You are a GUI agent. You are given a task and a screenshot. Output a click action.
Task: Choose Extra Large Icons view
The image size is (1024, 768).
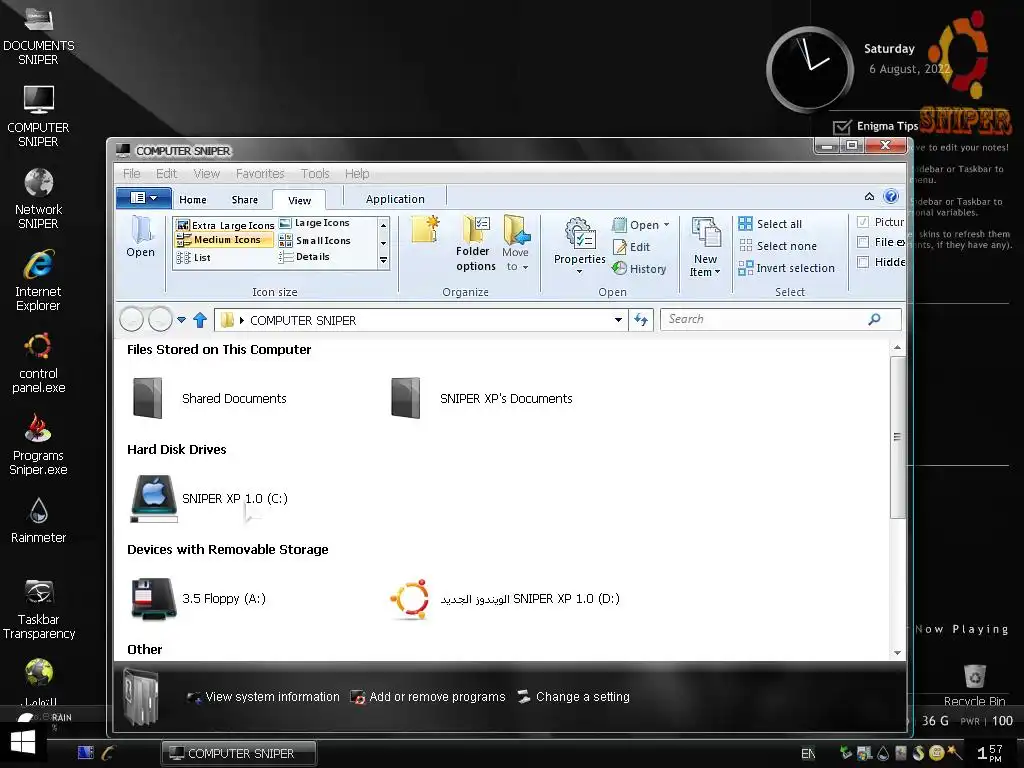225,225
